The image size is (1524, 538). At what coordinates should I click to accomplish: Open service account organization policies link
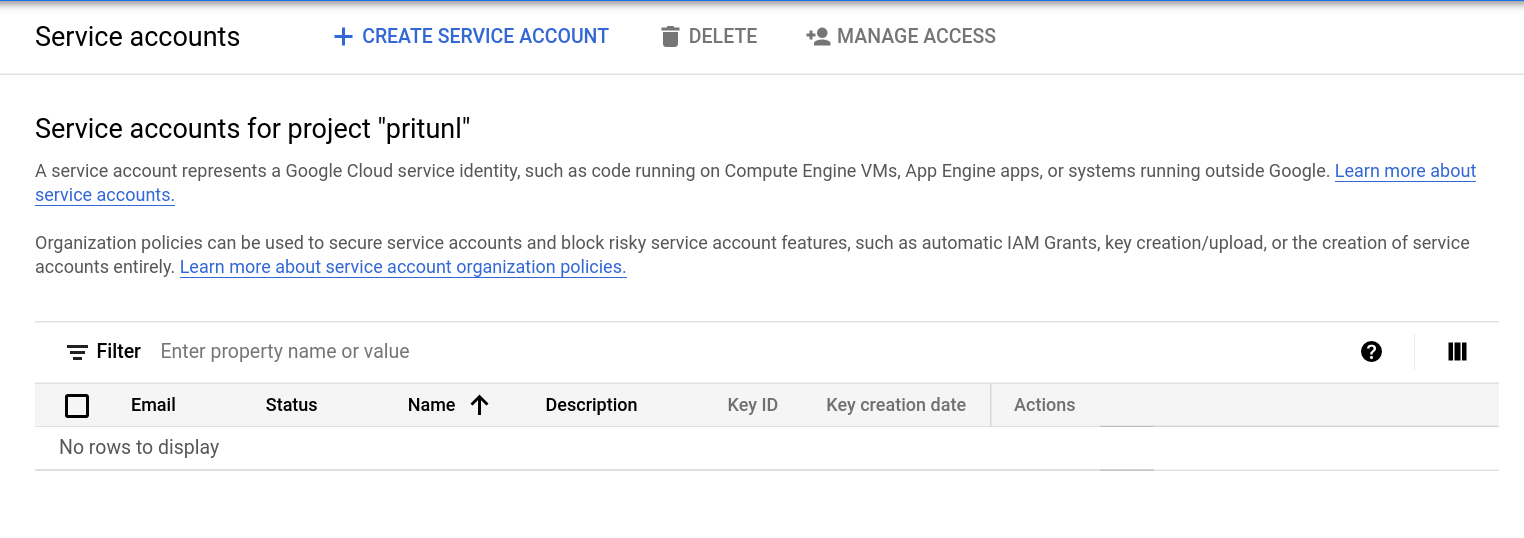(403, 267)
